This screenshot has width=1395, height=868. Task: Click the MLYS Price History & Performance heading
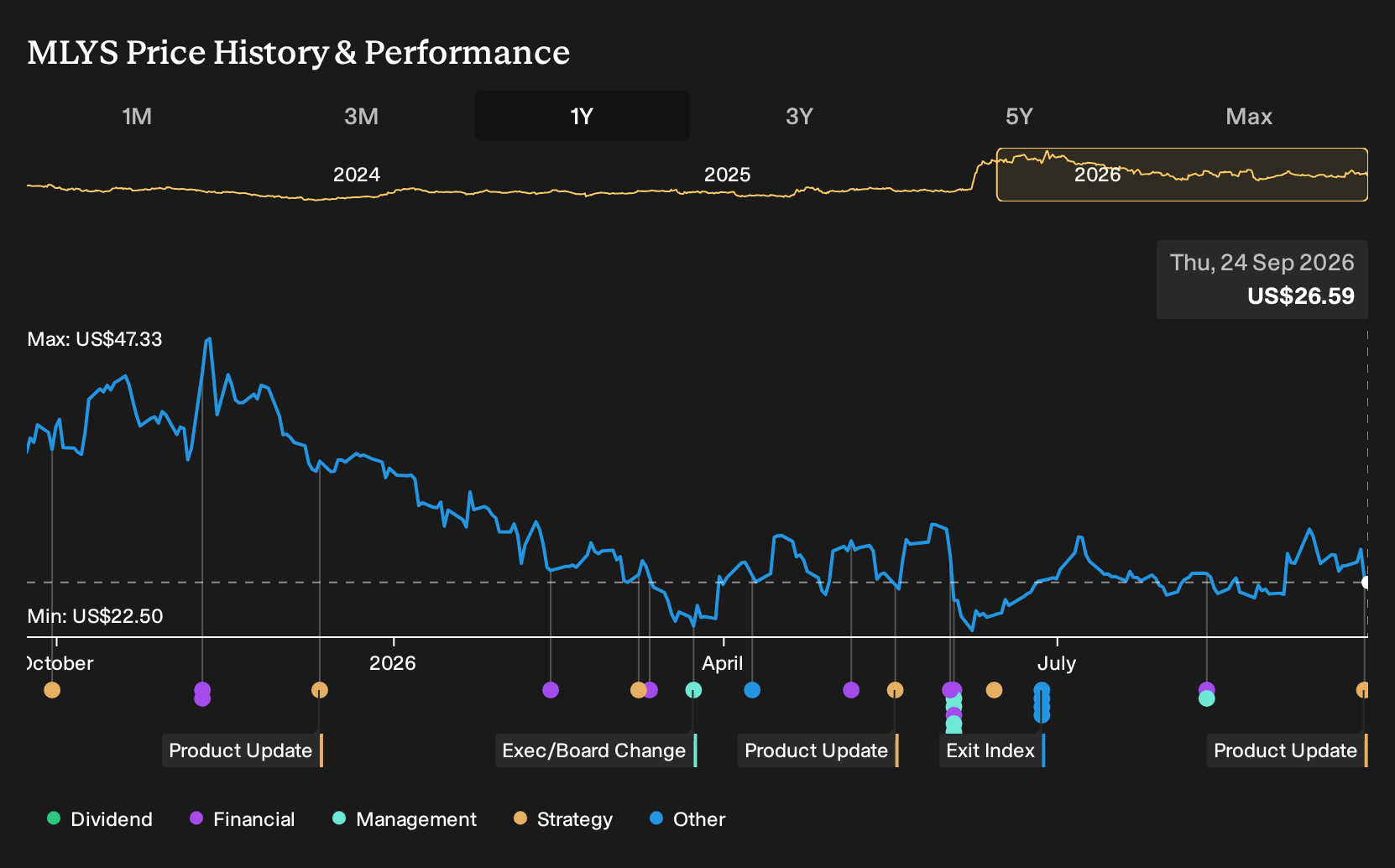(x=299, y=52)
